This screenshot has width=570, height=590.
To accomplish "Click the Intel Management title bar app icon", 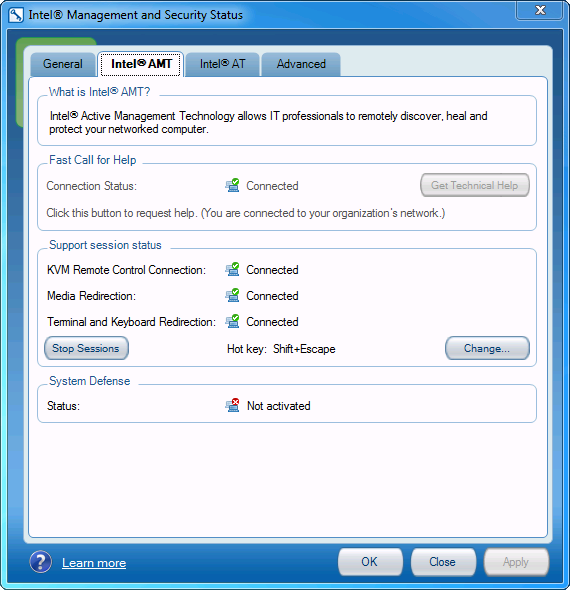I will point(16,15).
